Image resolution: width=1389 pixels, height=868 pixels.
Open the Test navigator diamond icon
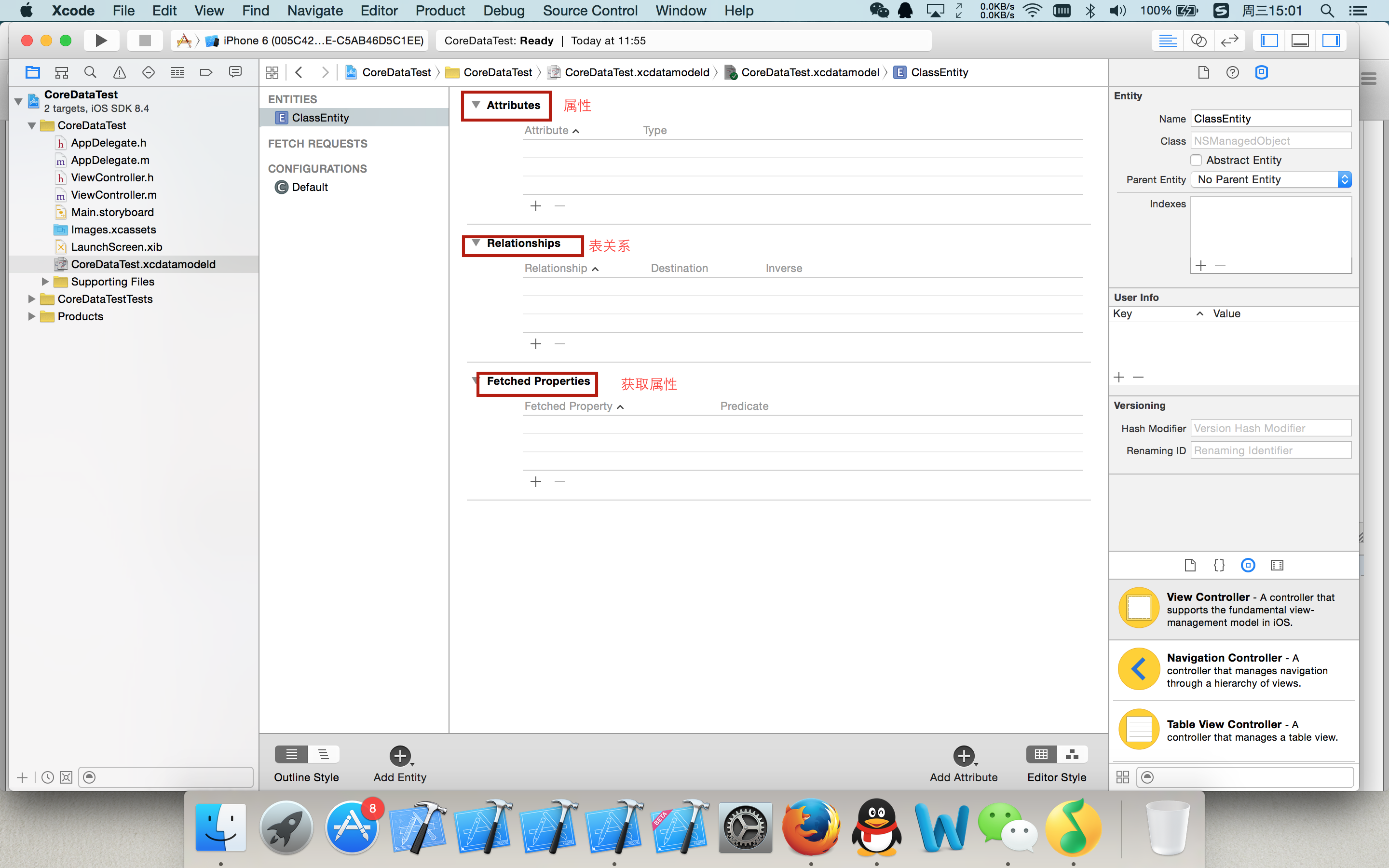tap(148, 72)
